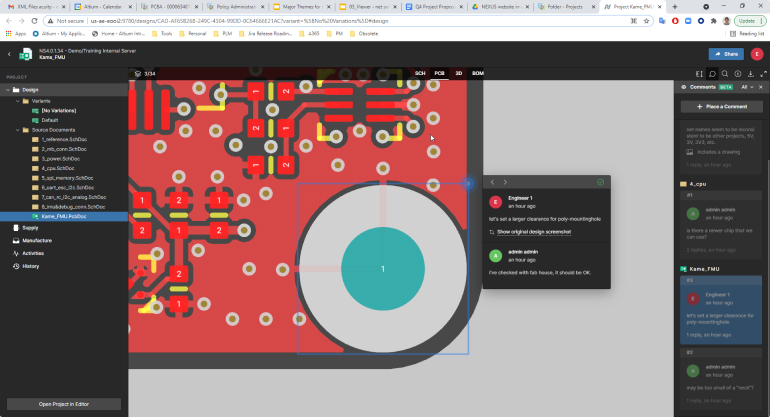
Task: Click the back arrow beside project name
Action: coord(10,54)
